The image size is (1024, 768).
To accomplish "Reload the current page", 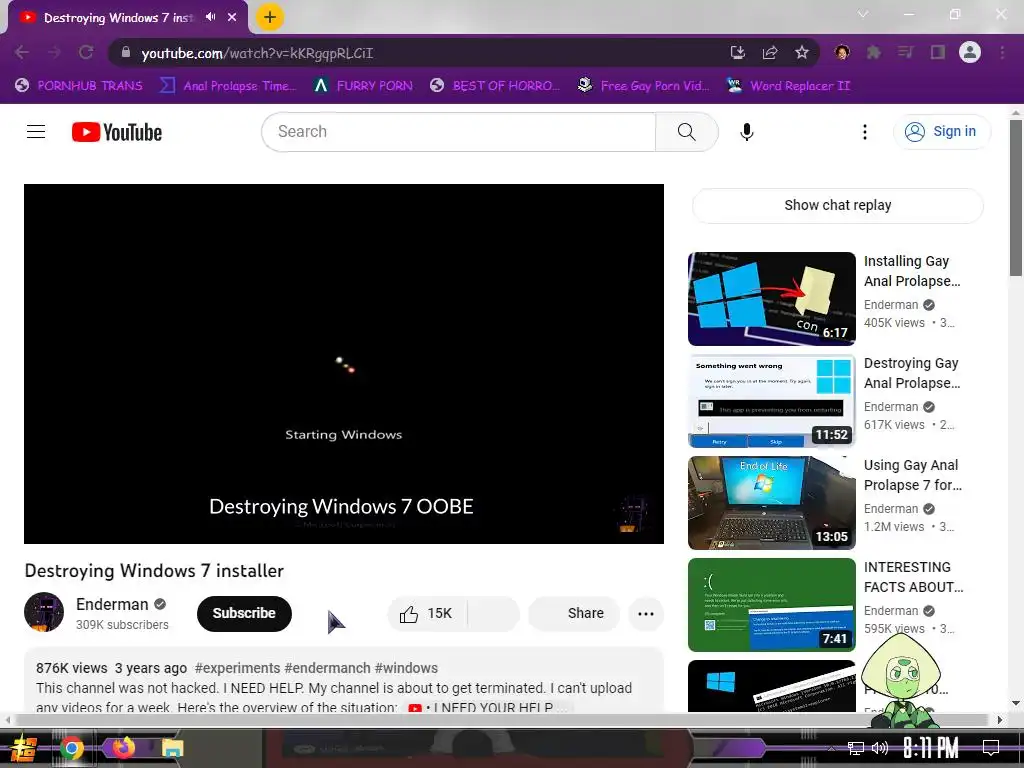I will tap(86, 52).
